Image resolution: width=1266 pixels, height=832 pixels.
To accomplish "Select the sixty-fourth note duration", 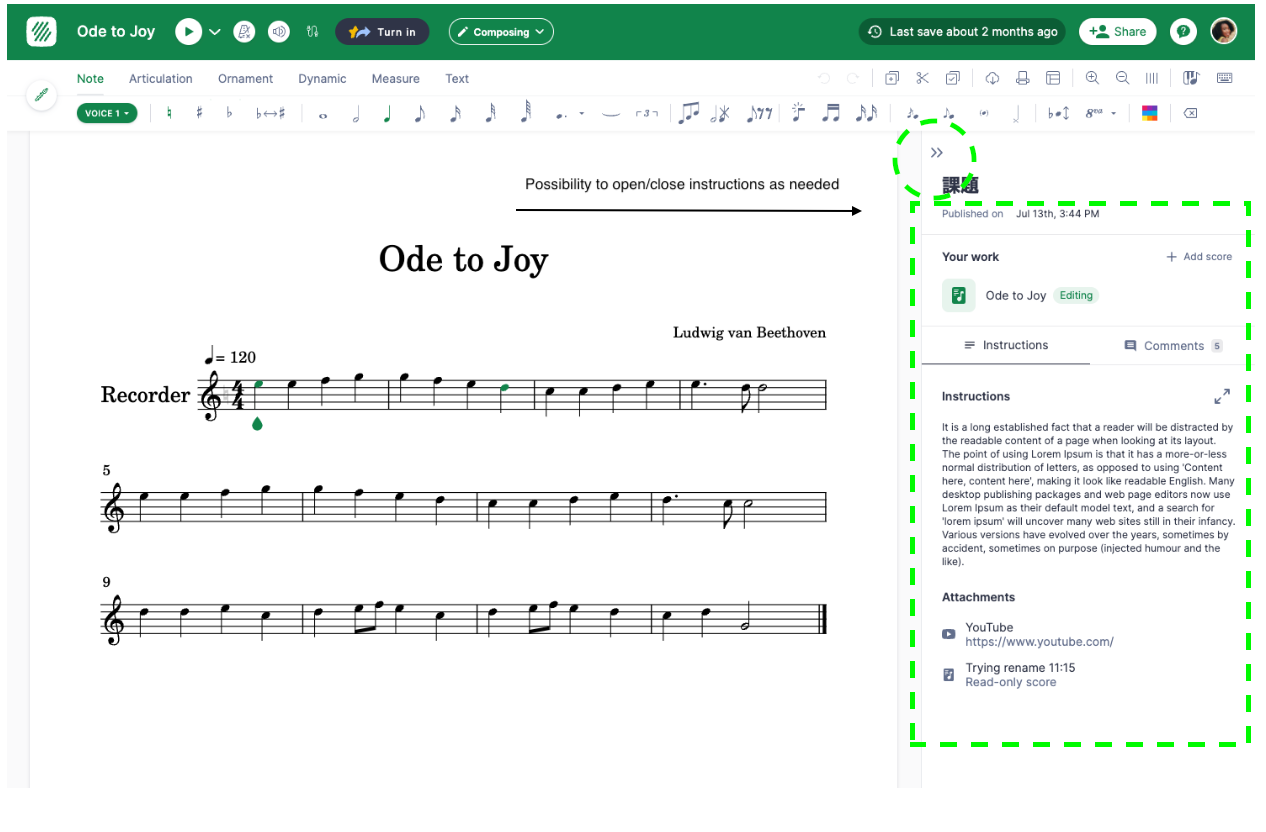I will pos(526,113).
